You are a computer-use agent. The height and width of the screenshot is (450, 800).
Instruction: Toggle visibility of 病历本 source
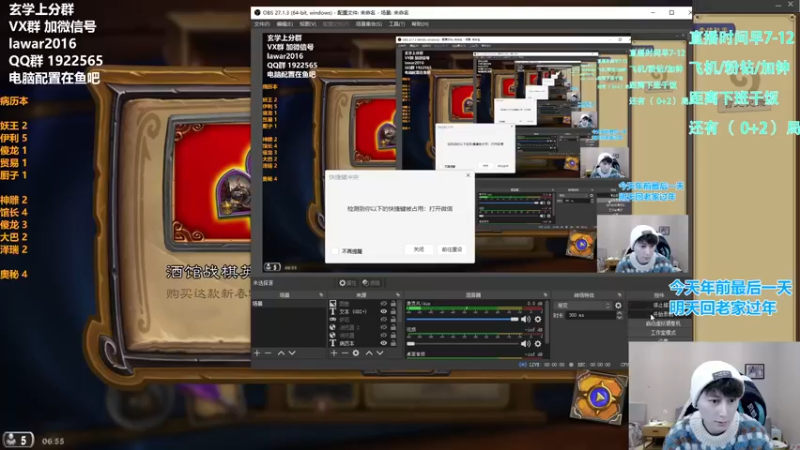384,343
